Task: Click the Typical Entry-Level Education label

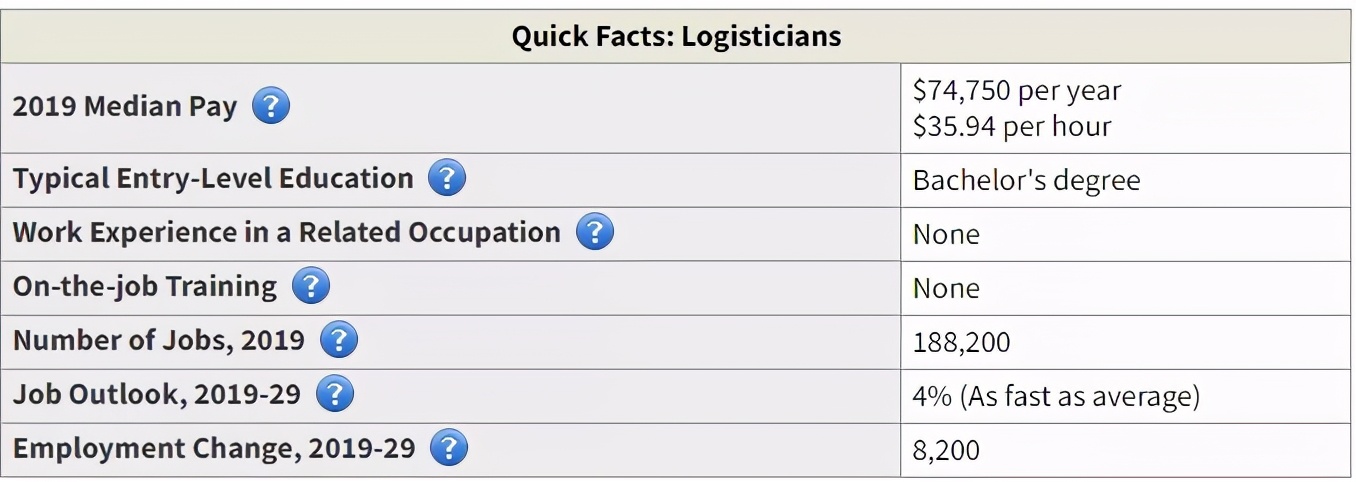Action: [x=213, y=179]
